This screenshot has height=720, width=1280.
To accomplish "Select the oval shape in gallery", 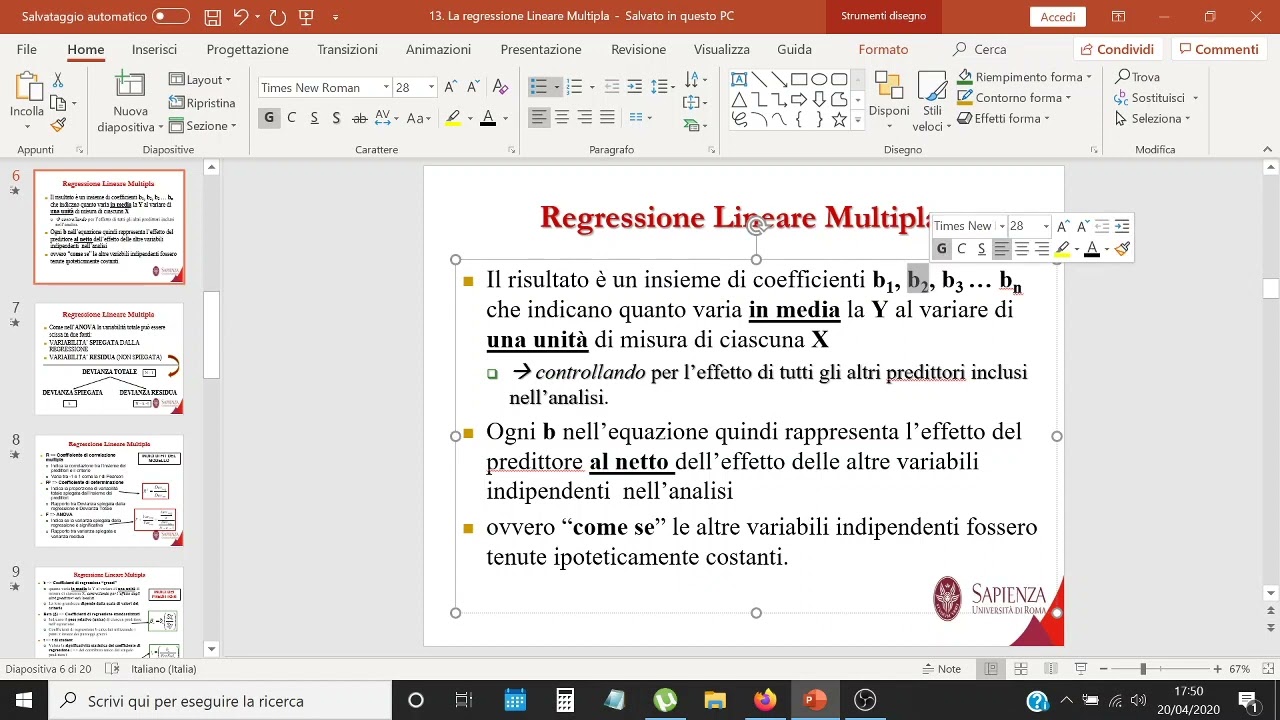I will (x=819, y=80).
